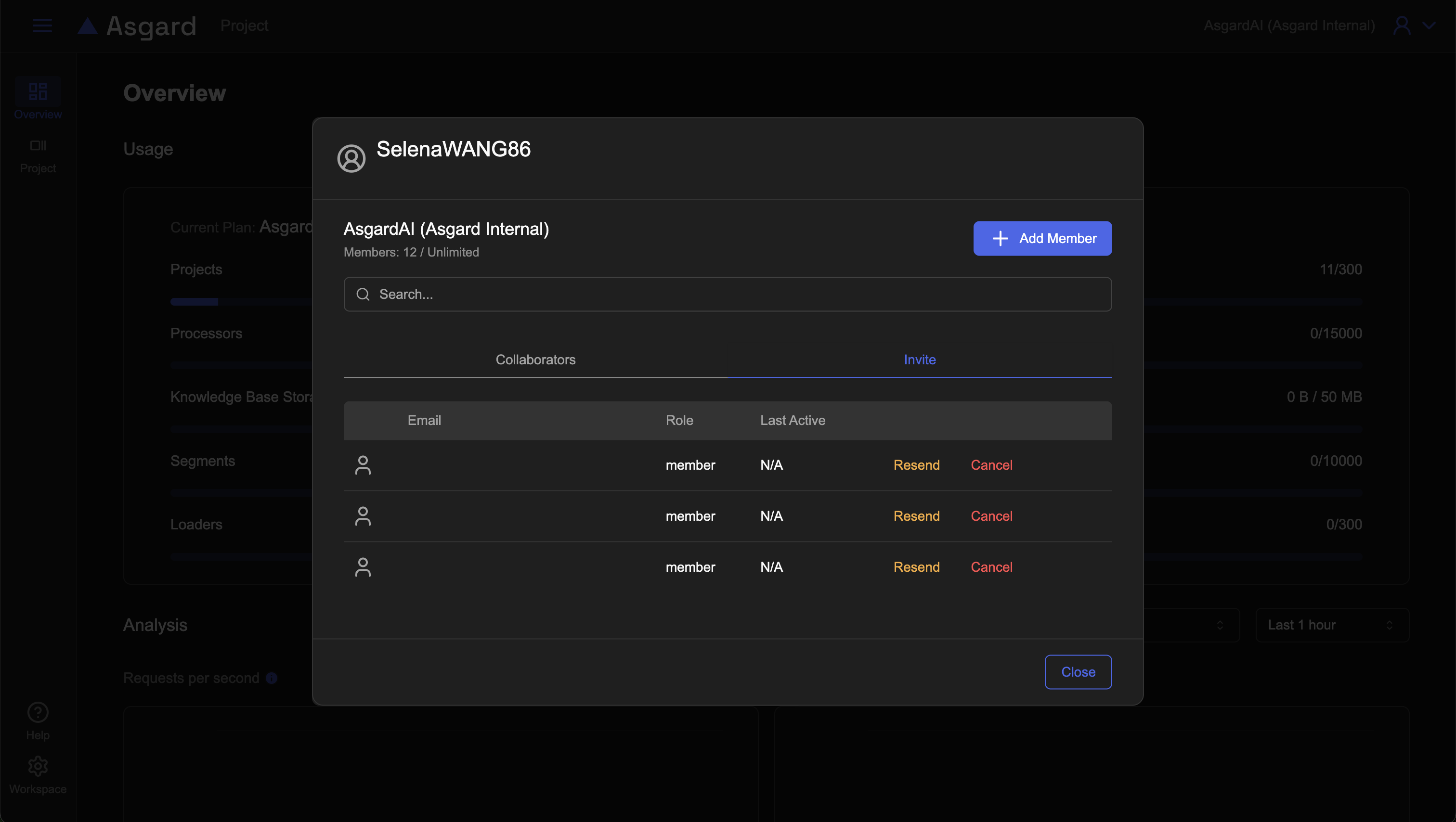The width and height of the screenshot is (1456, 822).
Task: Click the Asgard triangle logo
Action: 88,26
